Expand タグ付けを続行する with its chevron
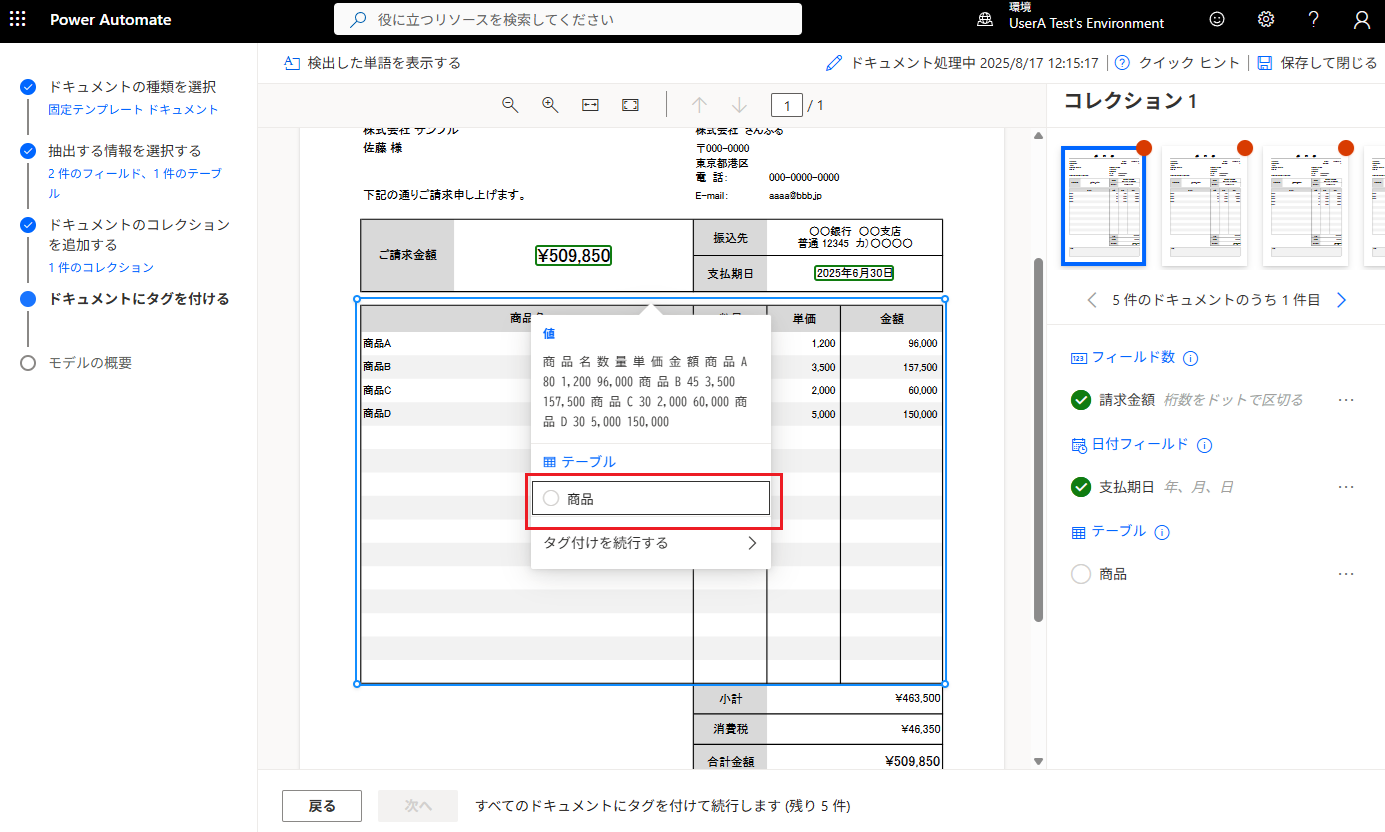Viewport: 1385px width, 832px height. coord(751,543)
